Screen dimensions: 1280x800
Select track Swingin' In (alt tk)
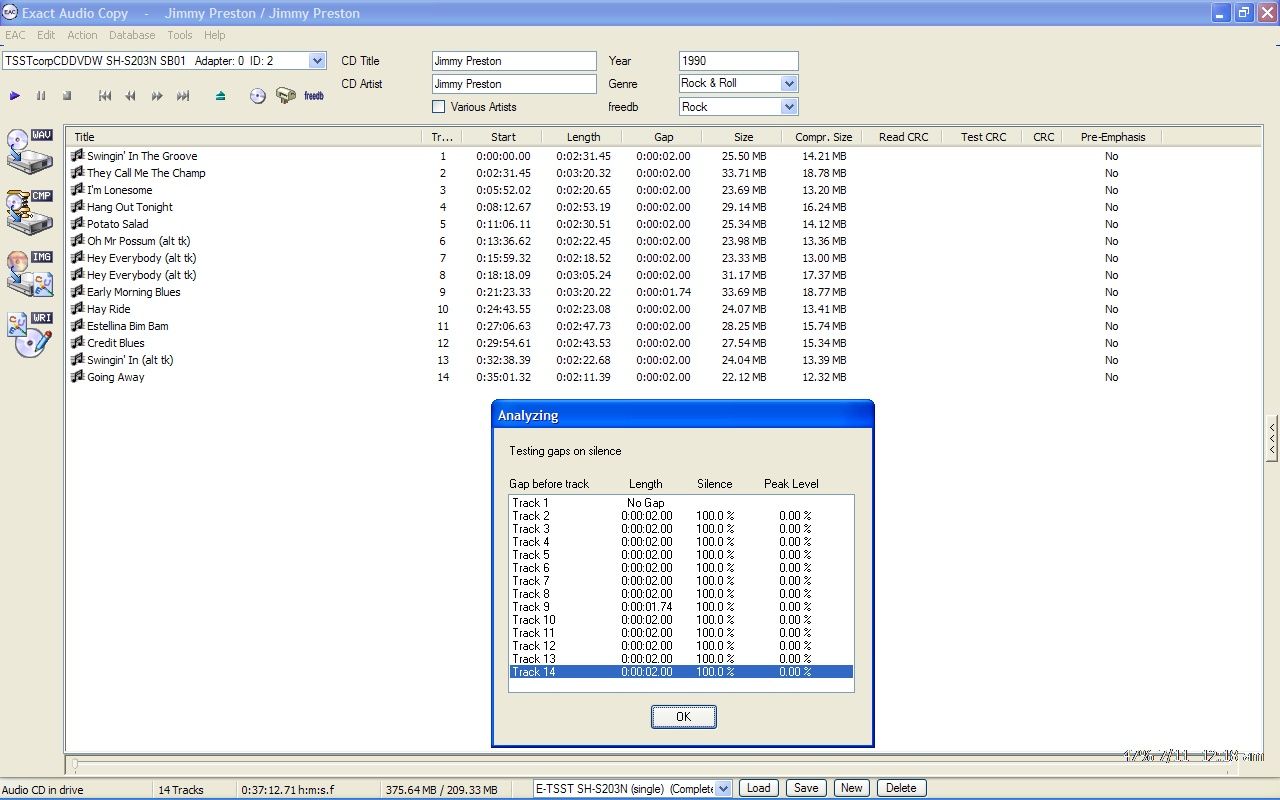point(130,360)
